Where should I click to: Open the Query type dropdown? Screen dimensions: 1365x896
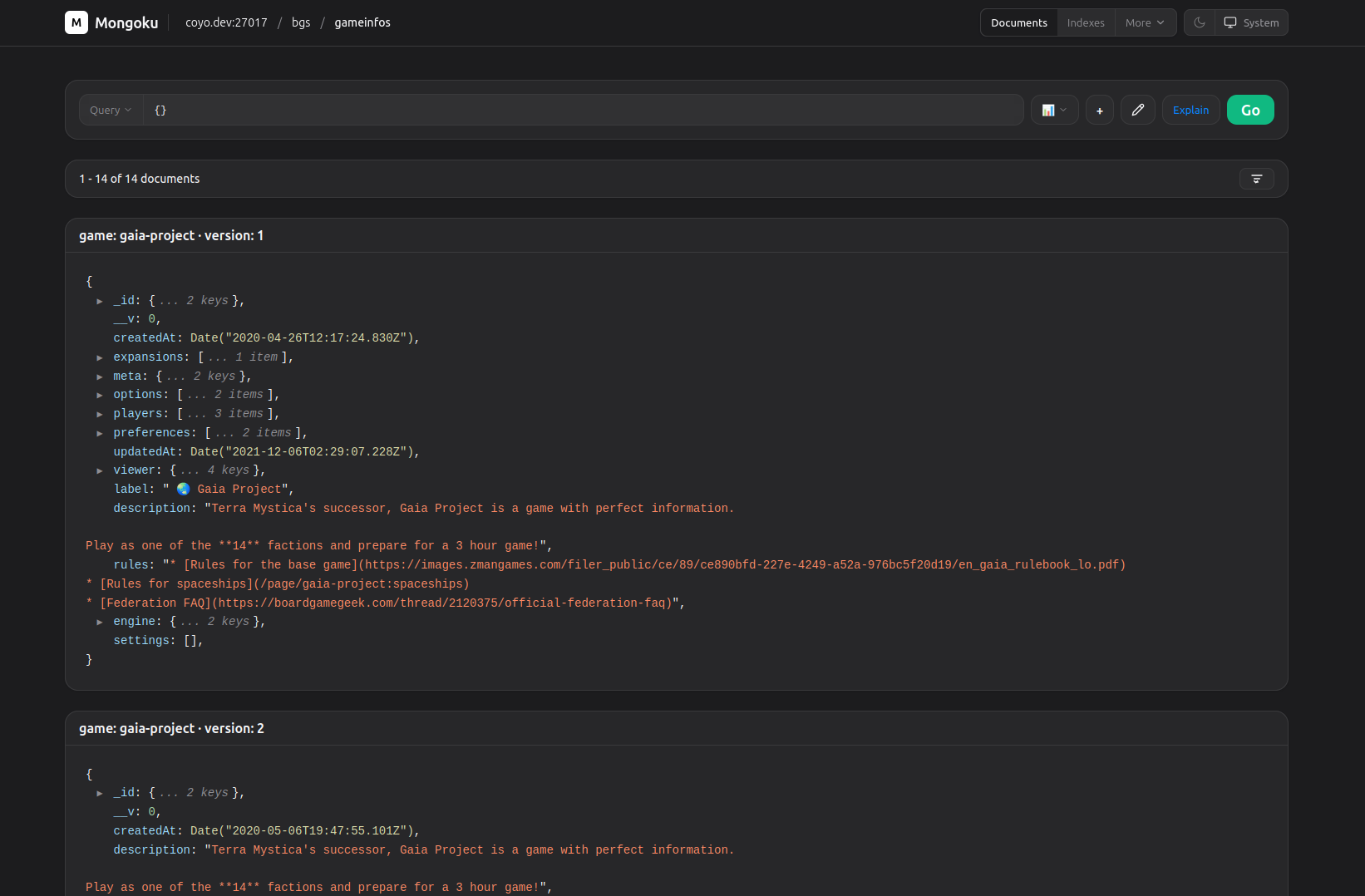(111, 110)
